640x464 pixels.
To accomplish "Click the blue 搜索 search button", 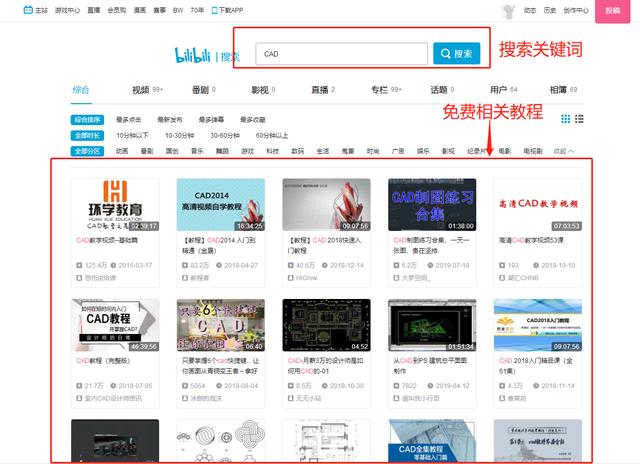I will click(x=456, y=53).
